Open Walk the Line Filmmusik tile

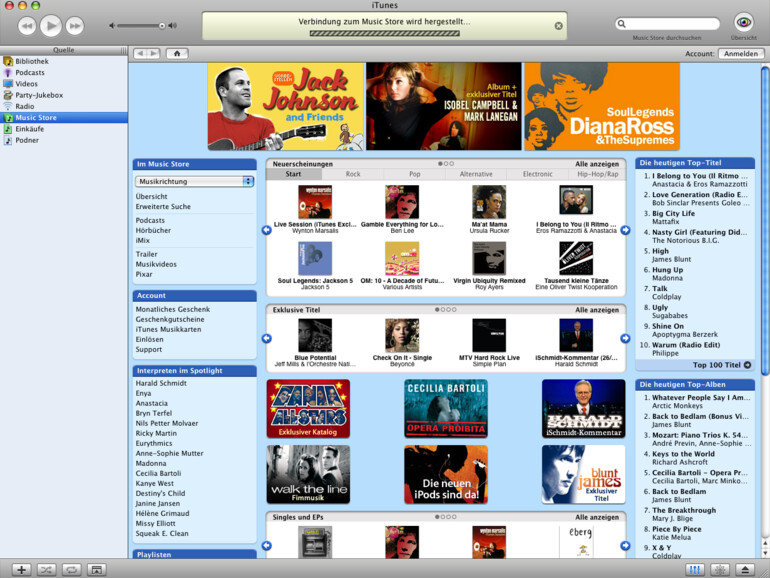pos(308,474)
